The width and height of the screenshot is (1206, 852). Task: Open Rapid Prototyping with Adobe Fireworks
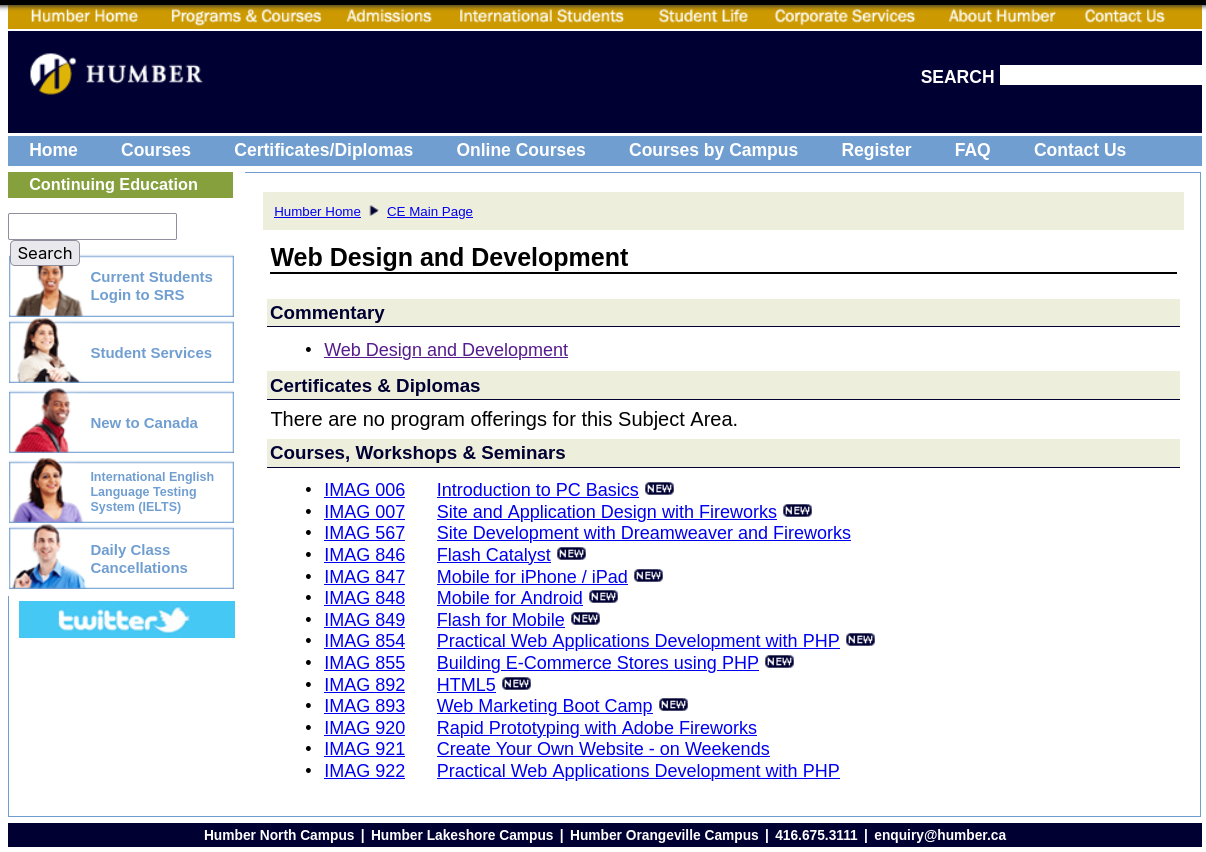(x=597, y=728)
